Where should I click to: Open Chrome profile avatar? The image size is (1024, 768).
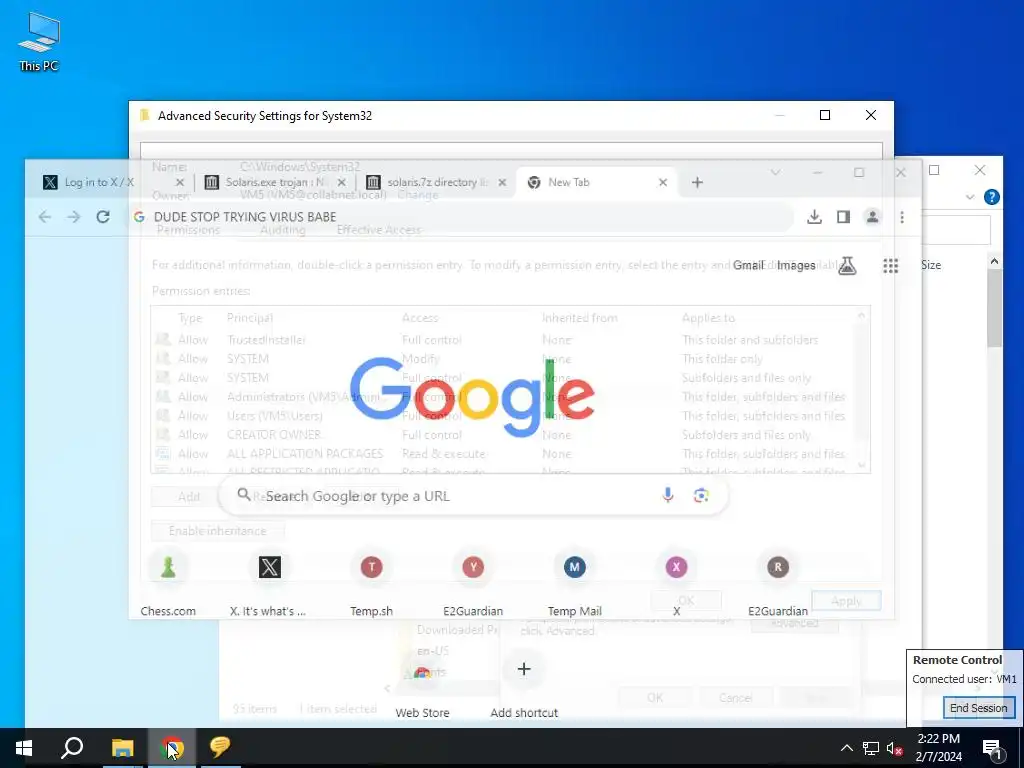[872, 217]
